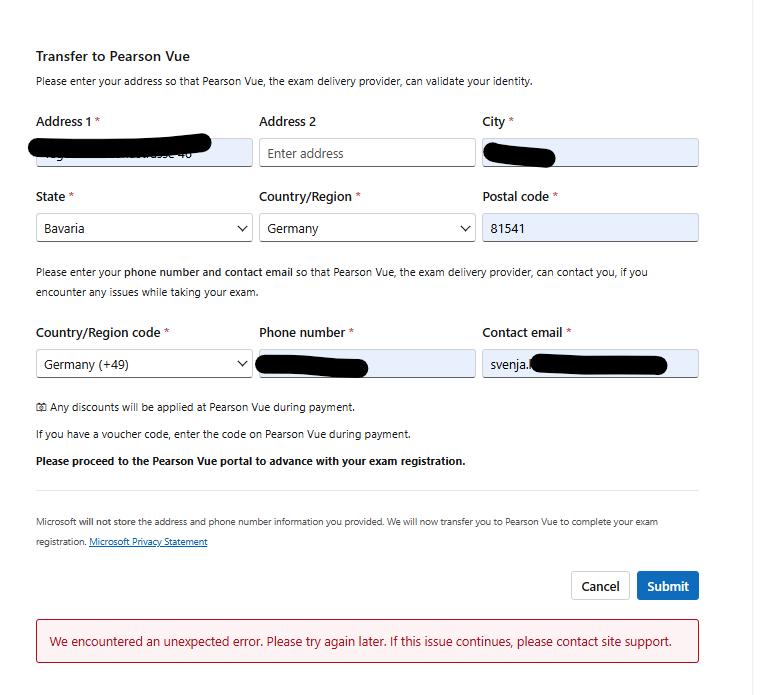Screen dimensions: 771x695
Task: Click the unexpected error message banner
Action: (x=367, y=641)
